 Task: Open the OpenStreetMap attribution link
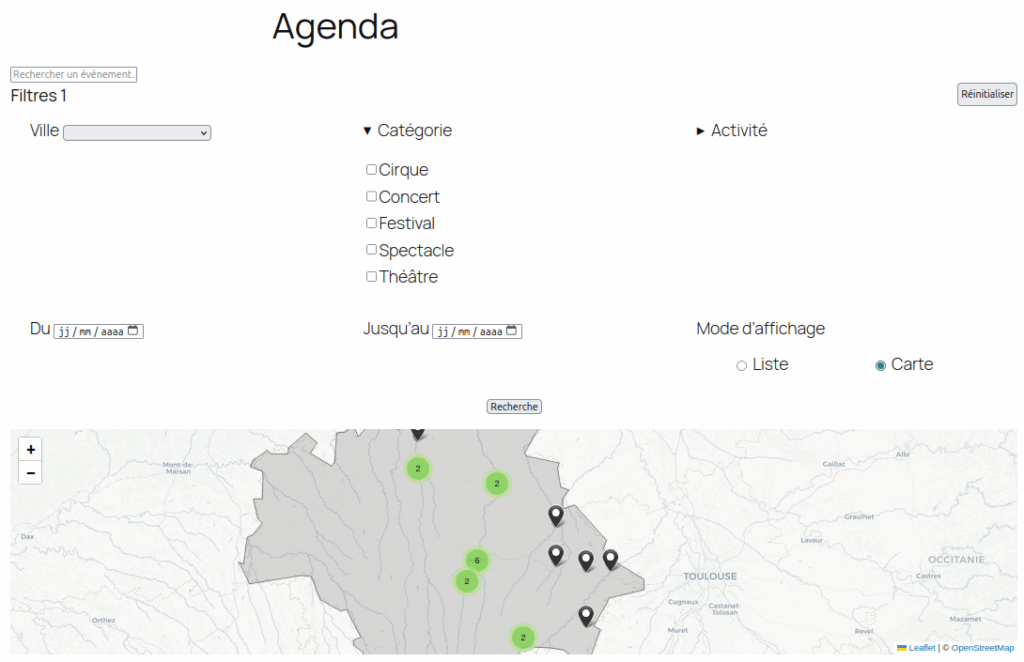point(982,648)
